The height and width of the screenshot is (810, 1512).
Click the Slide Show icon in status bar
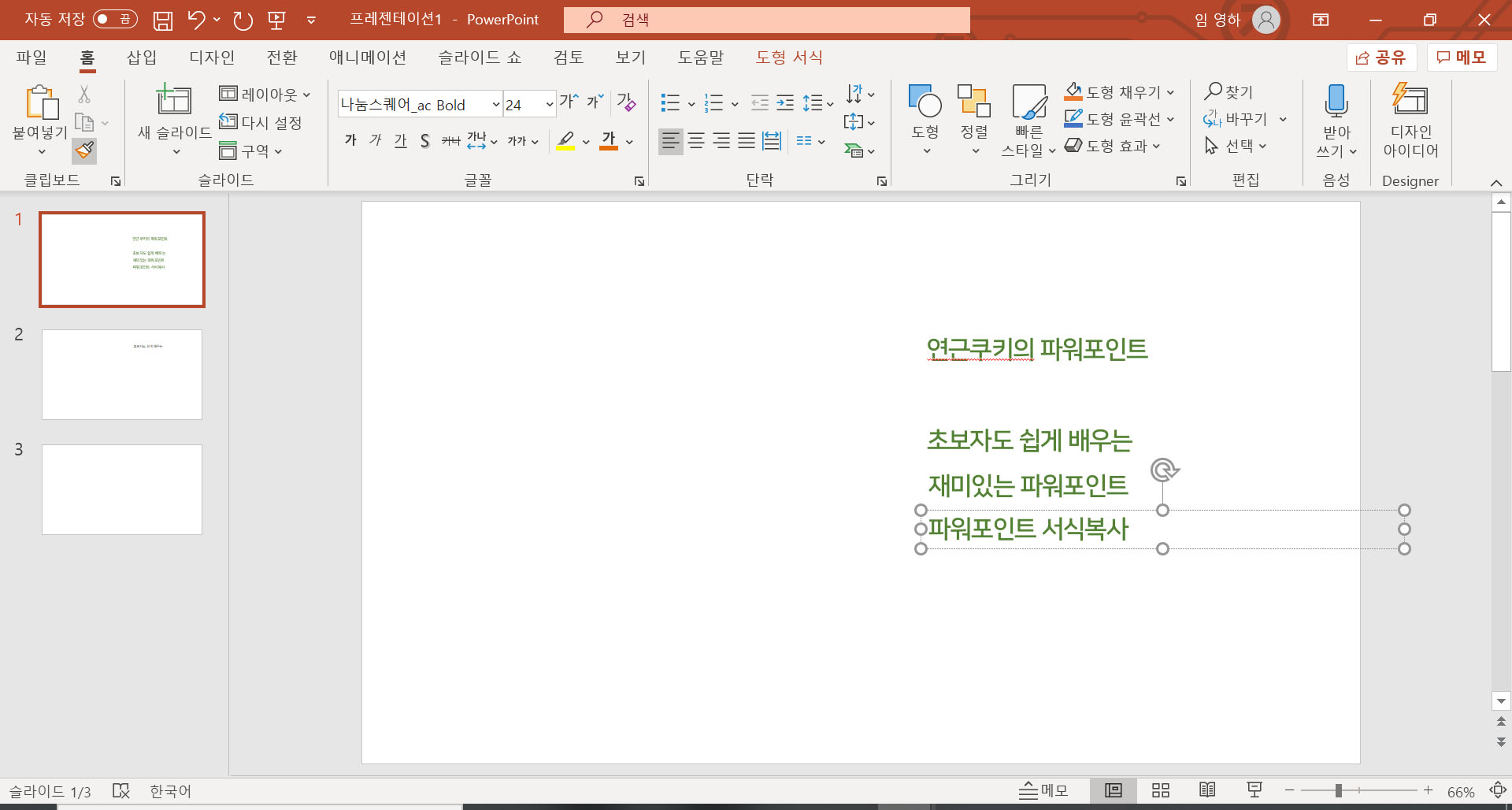click(x=1254, y=790)
